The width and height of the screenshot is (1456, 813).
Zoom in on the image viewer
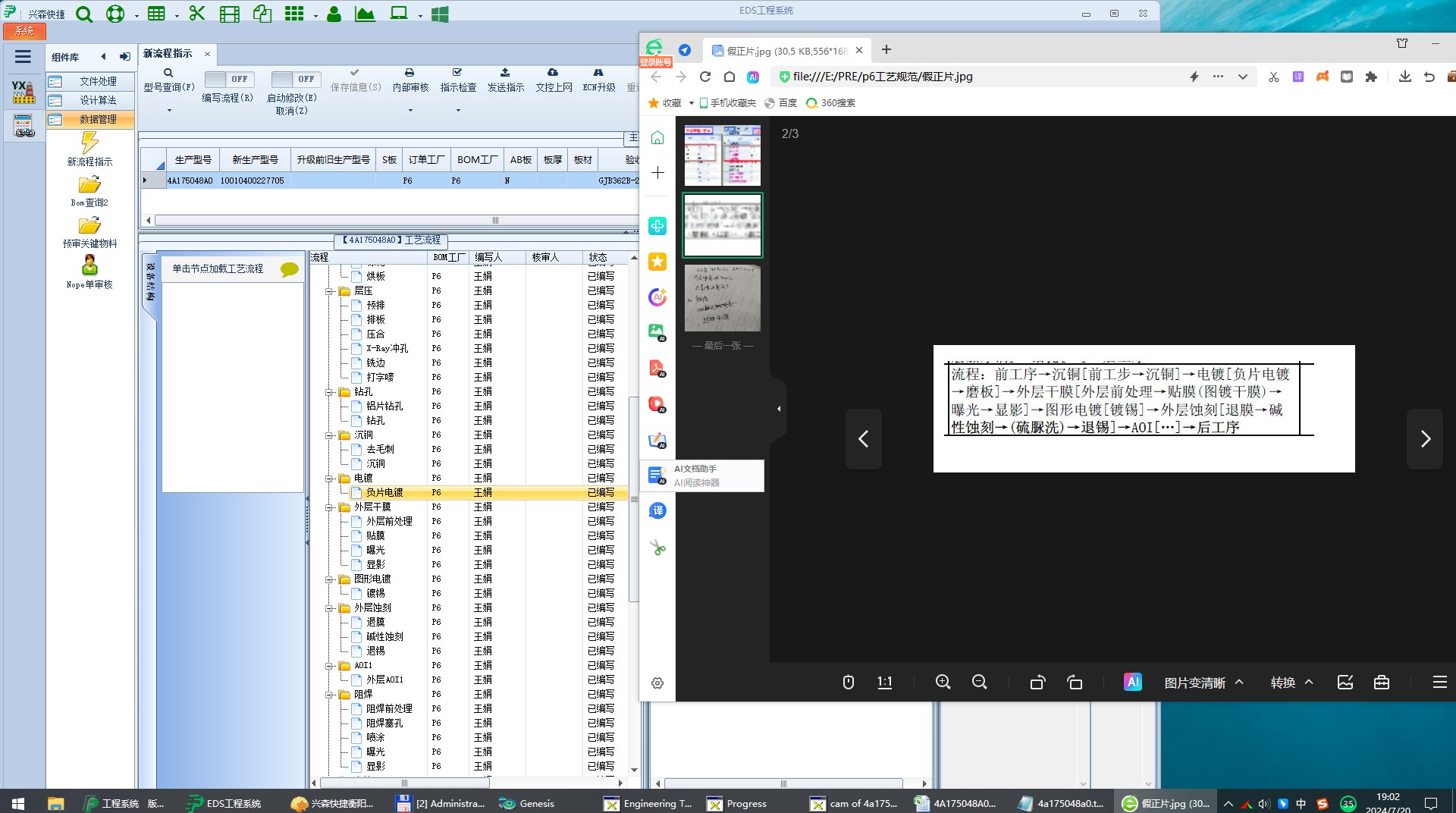(943, 682)
